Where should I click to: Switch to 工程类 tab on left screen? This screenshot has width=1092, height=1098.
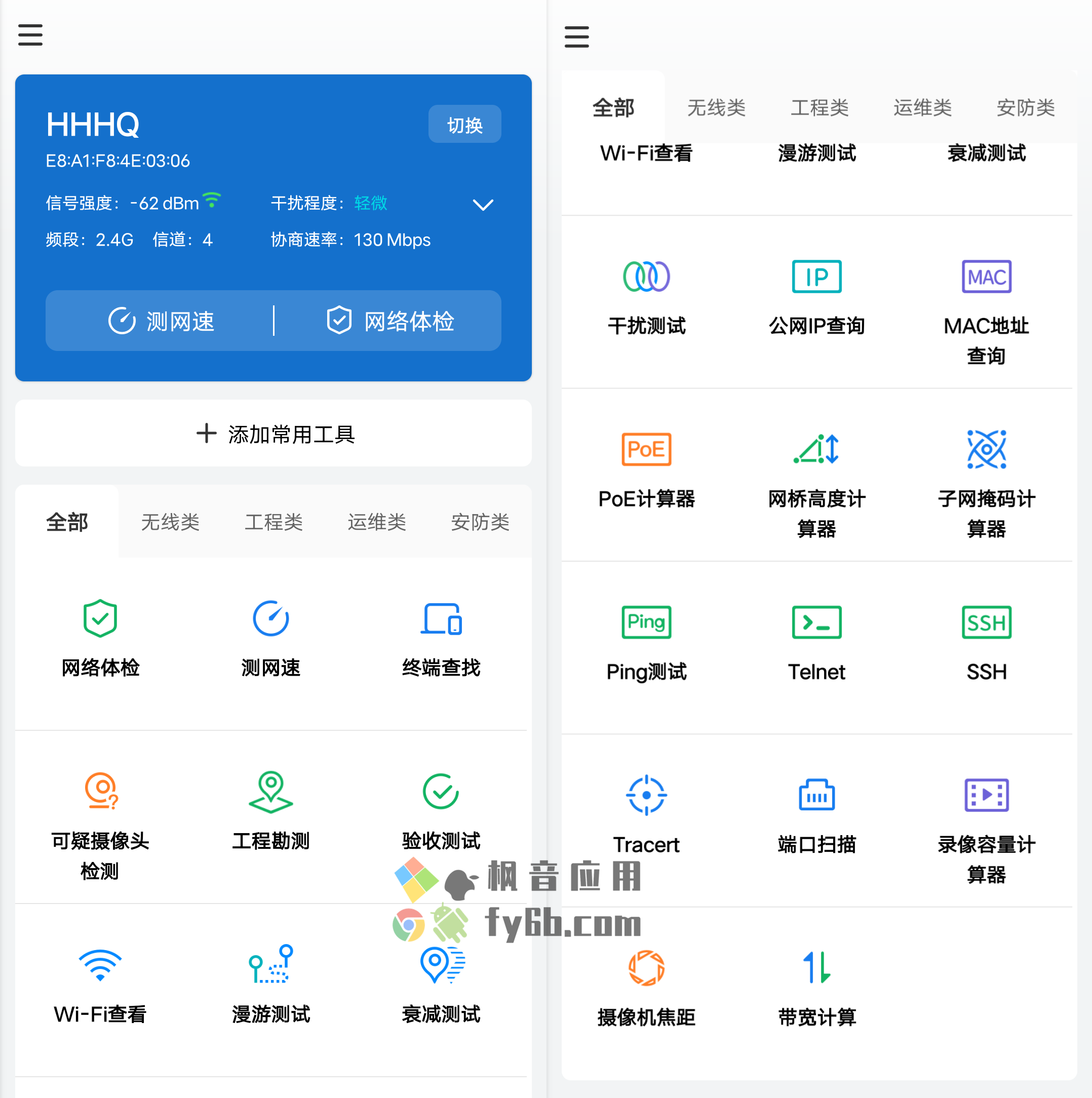(x=274, y=522)
